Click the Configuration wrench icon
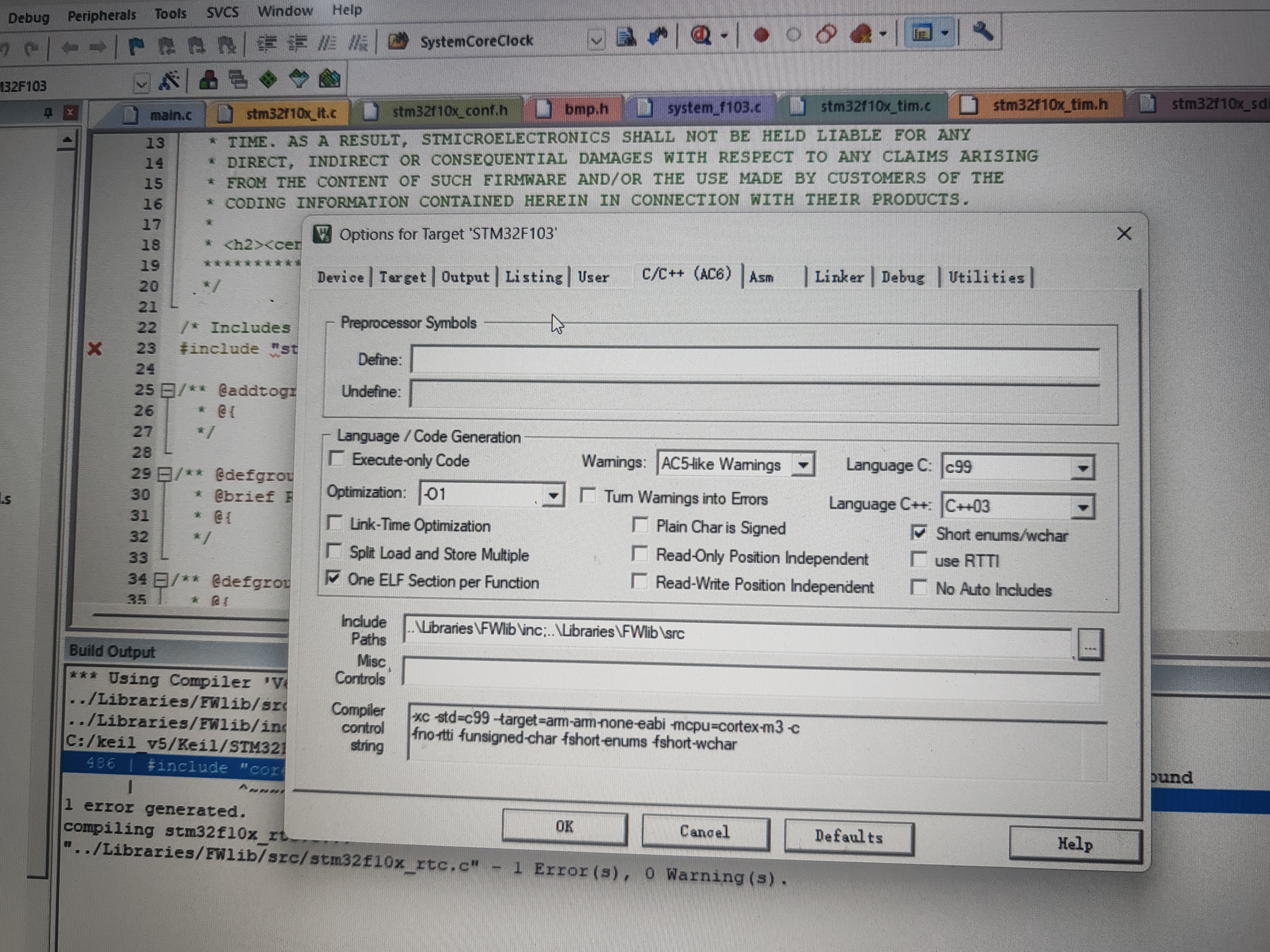The width and height of the screenshot is (1270, 952). [x=983, y=32]
